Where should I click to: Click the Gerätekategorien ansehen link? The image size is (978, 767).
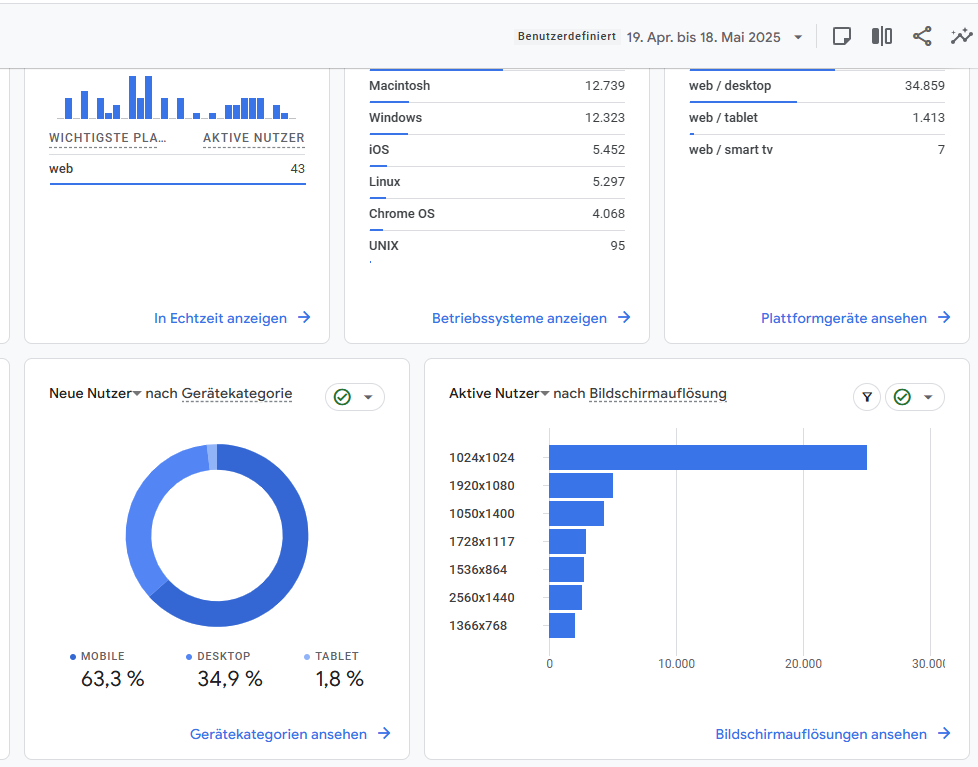point(278,734)
